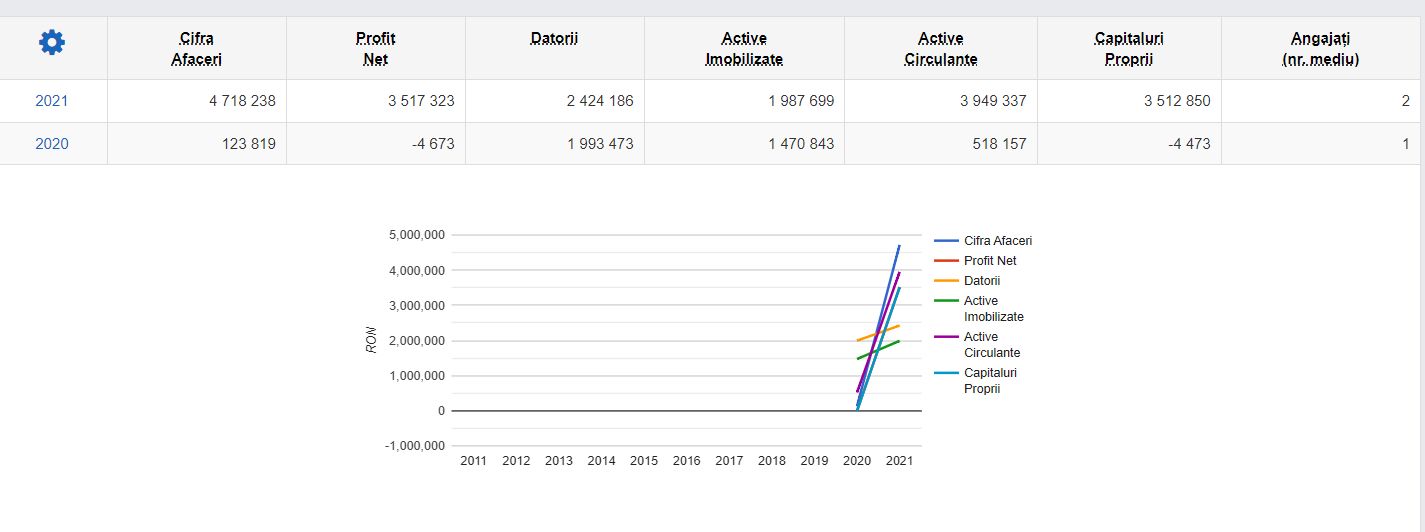
Task: Open the 2021 year link
Action: [52, 101]
